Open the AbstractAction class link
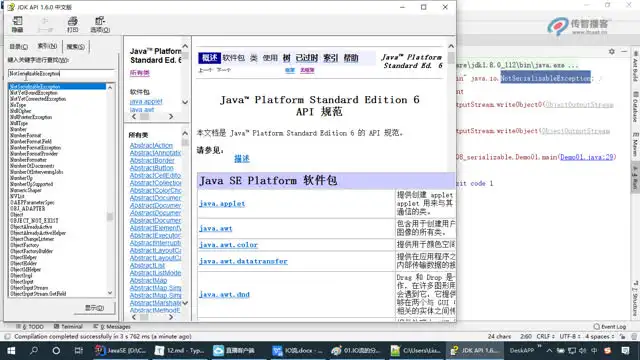Image resolution: width=640 pixels, height=360 pixels. (x=151, y=145)
